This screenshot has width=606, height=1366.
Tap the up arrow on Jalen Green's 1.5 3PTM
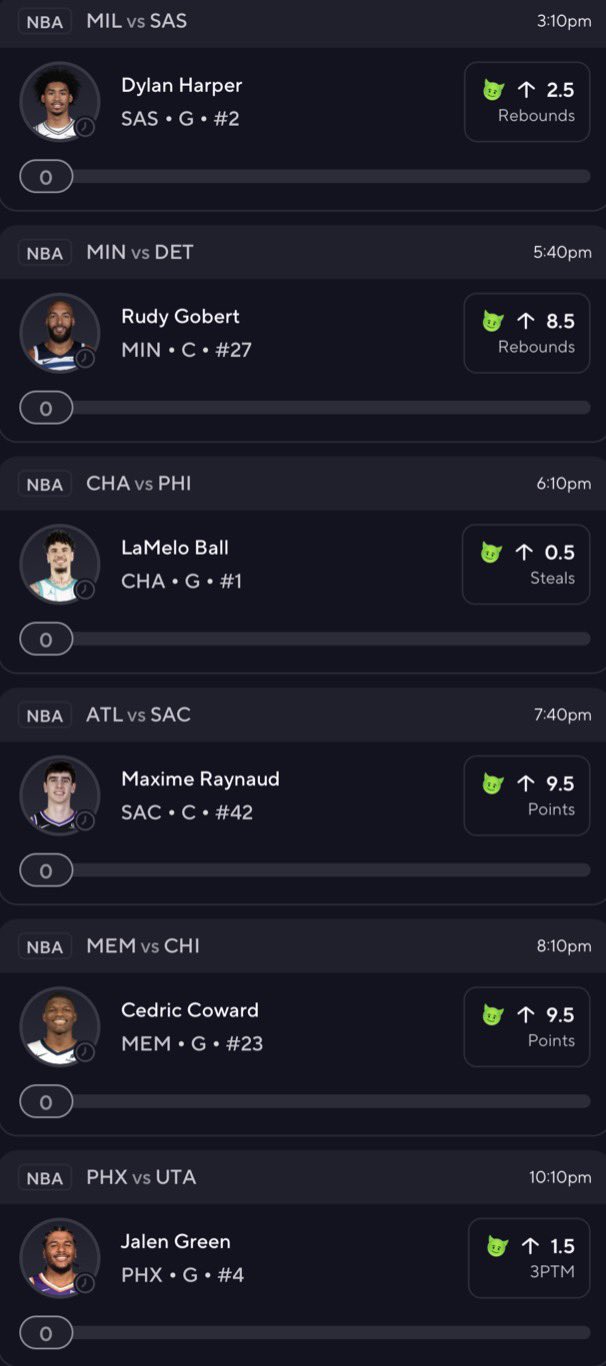tap(530, 1246)
